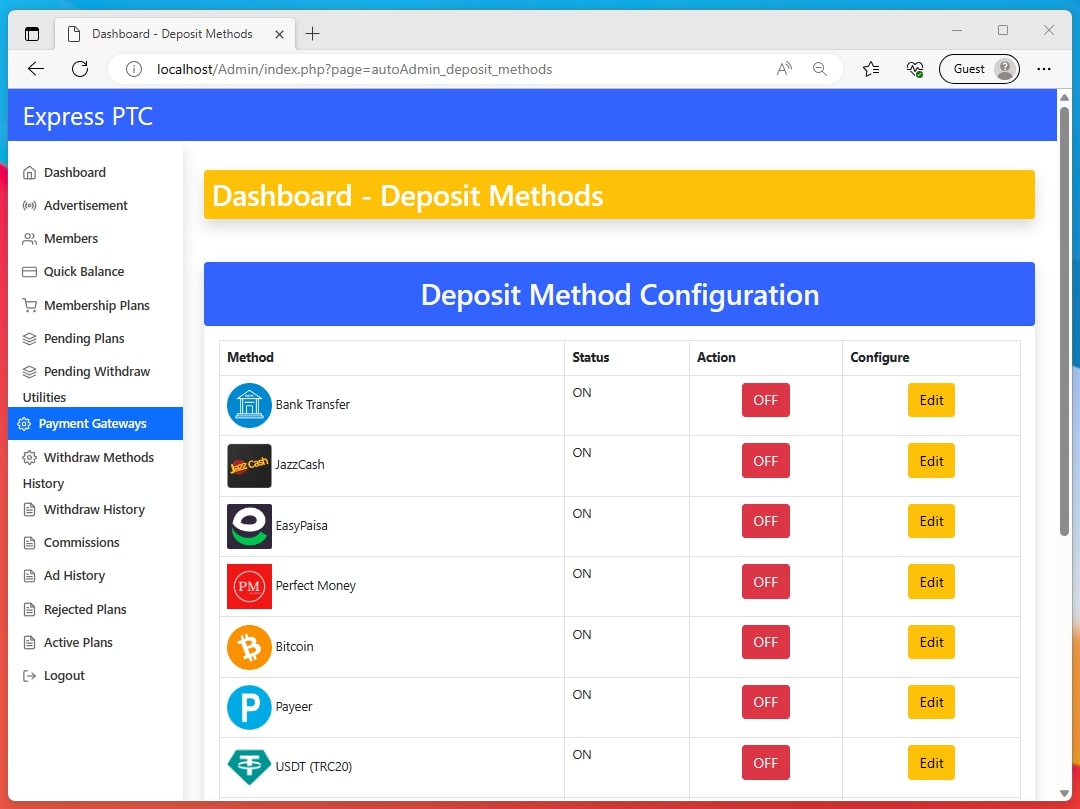This screenshot has height=809, width=1080.
Task: Open Guest profile button
Action: pos(979,69)
